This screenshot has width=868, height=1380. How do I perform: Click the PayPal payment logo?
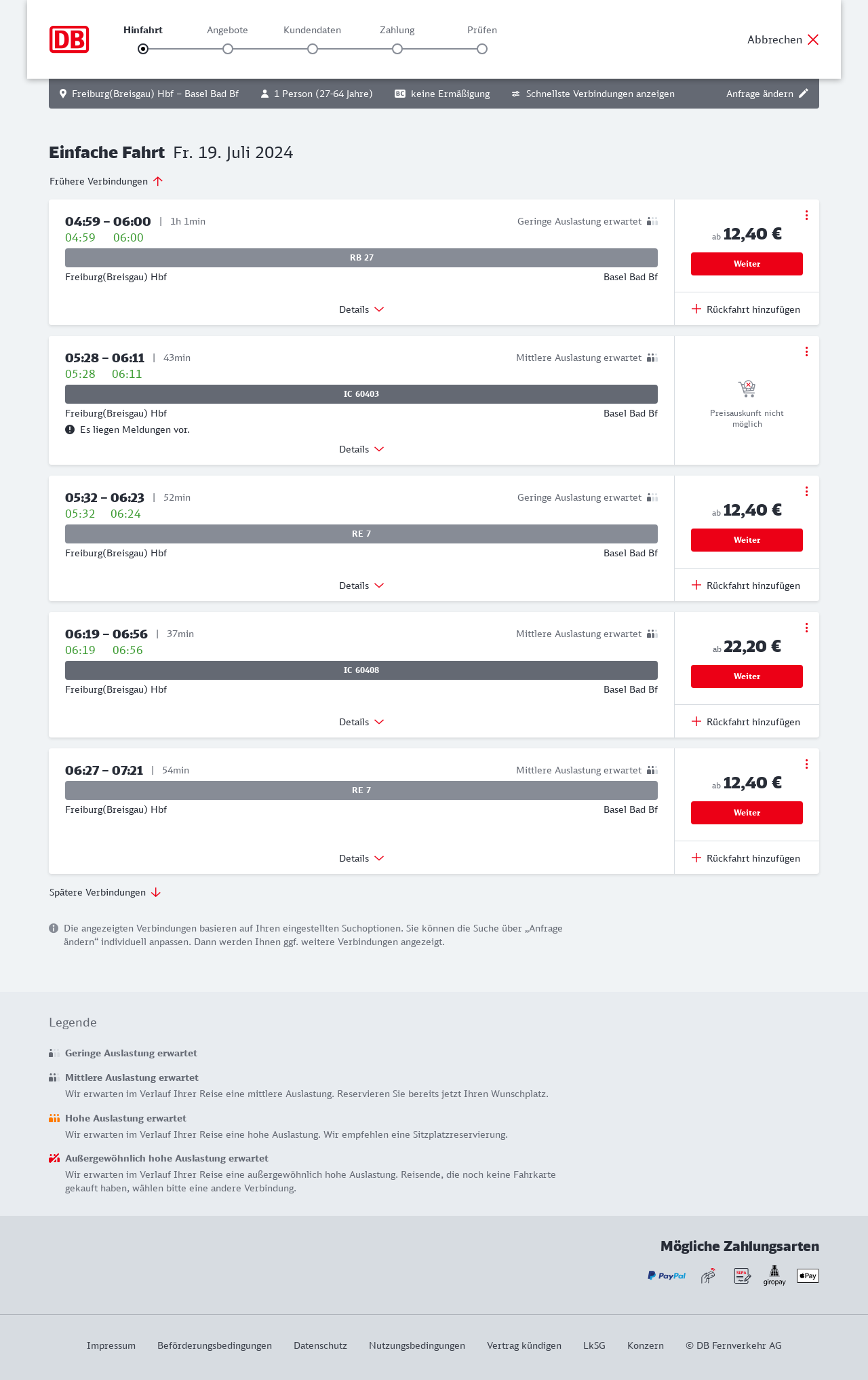[x=667, y=1276]
